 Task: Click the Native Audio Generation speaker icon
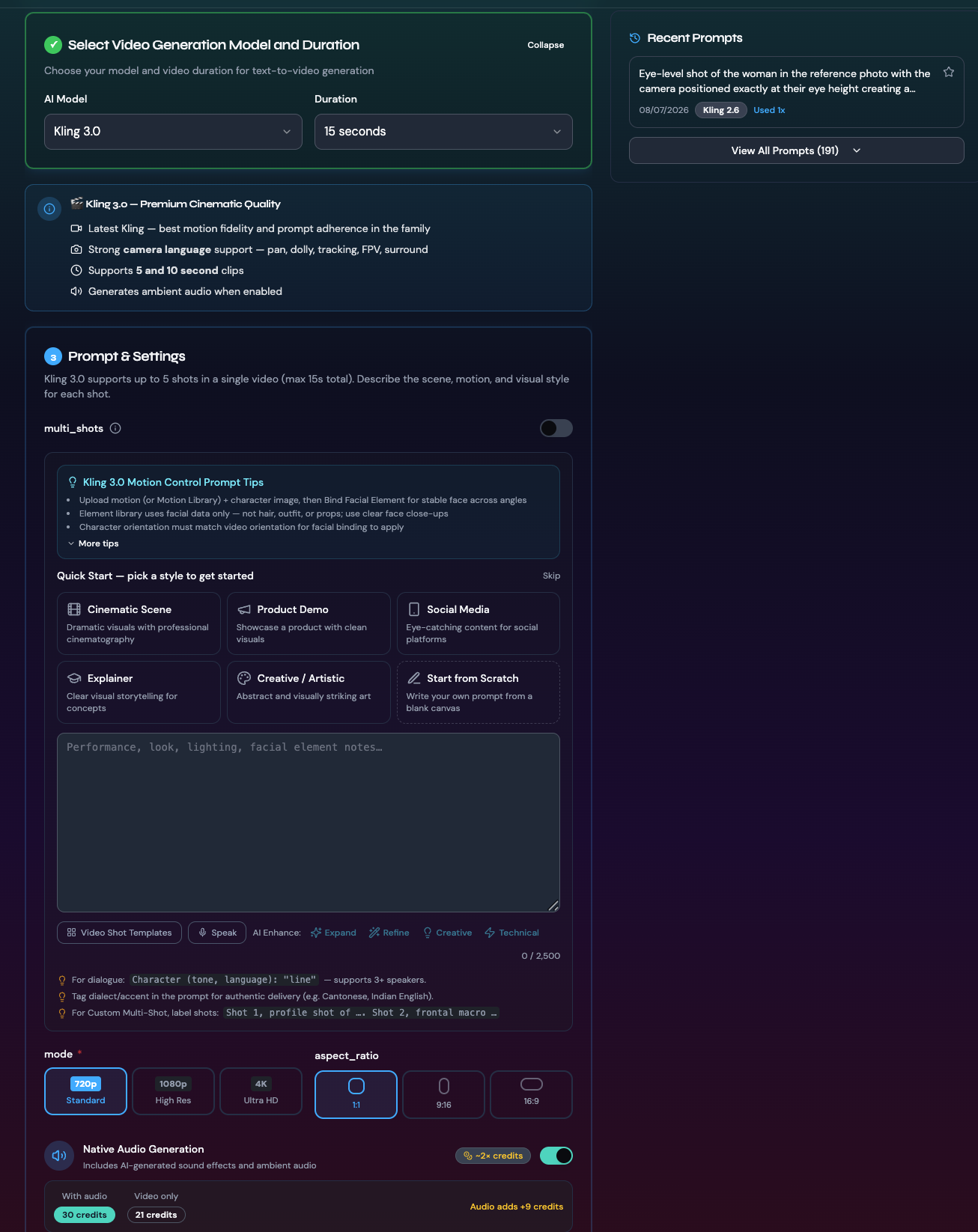(59, 1156)
